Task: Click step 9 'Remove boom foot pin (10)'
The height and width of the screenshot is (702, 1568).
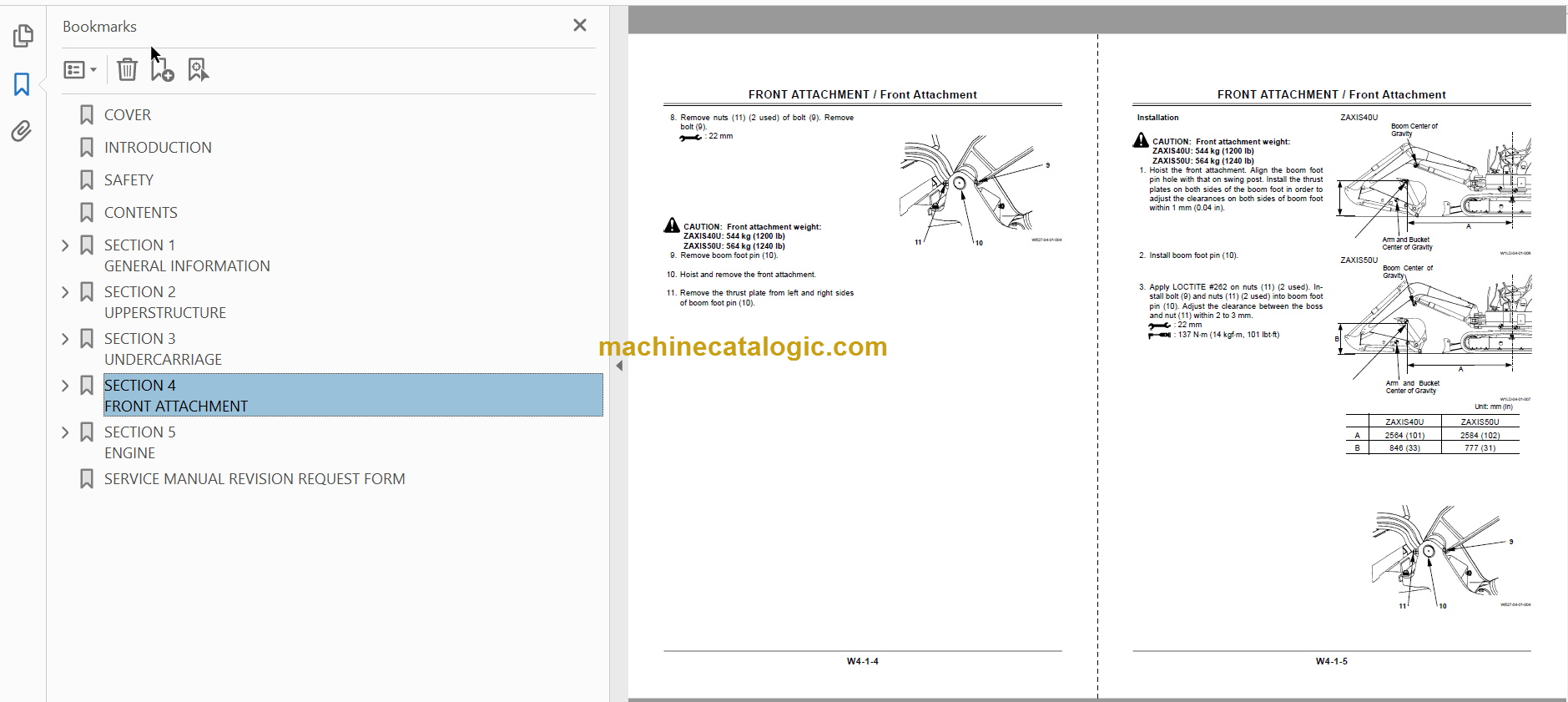Action: coord(723,255)
